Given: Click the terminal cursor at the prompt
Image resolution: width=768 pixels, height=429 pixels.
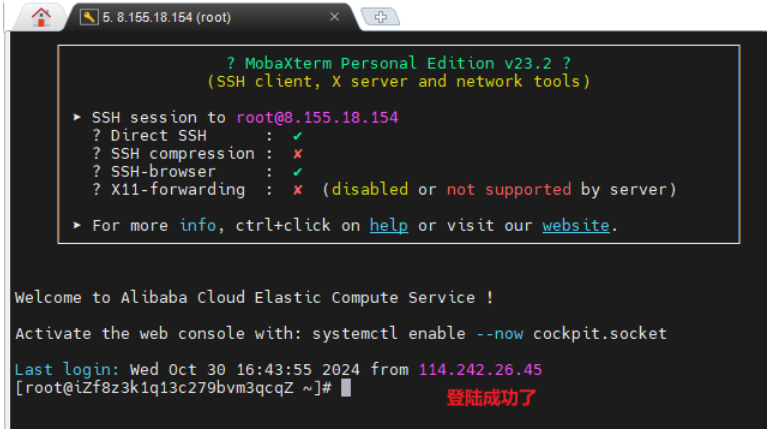Looking at the screenshot, I should tap(346, 388).
